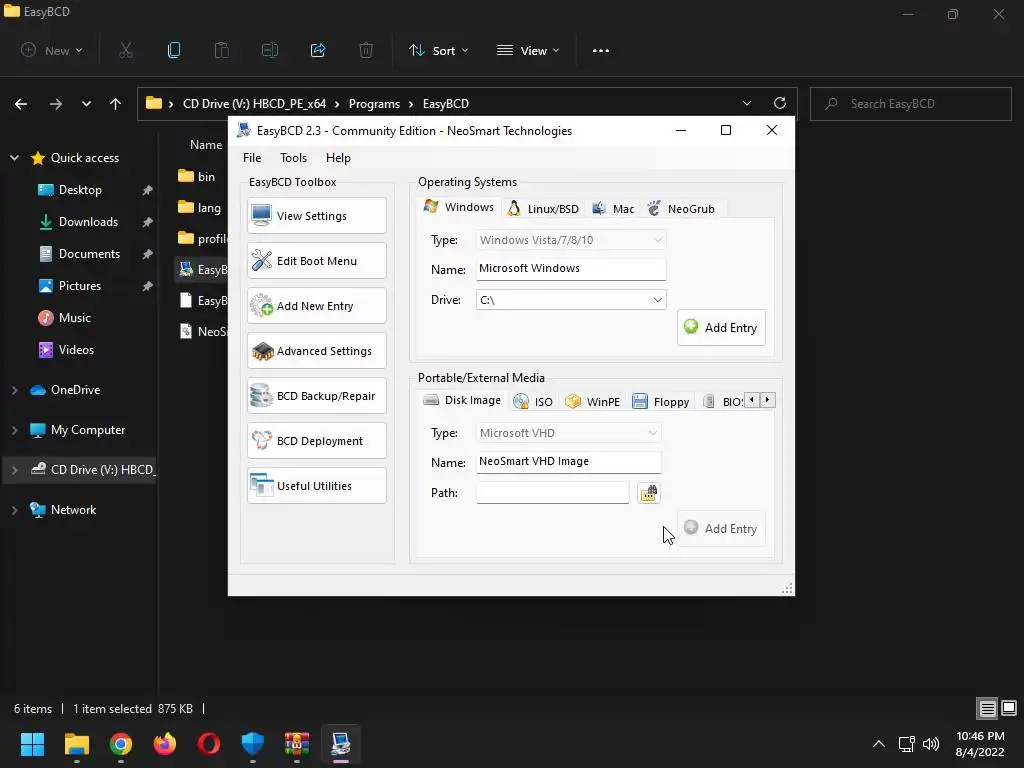Viewport: 1024px width, 768px height.
Task: Open the New dropdown in Explorer
Action: pos(52,50)
